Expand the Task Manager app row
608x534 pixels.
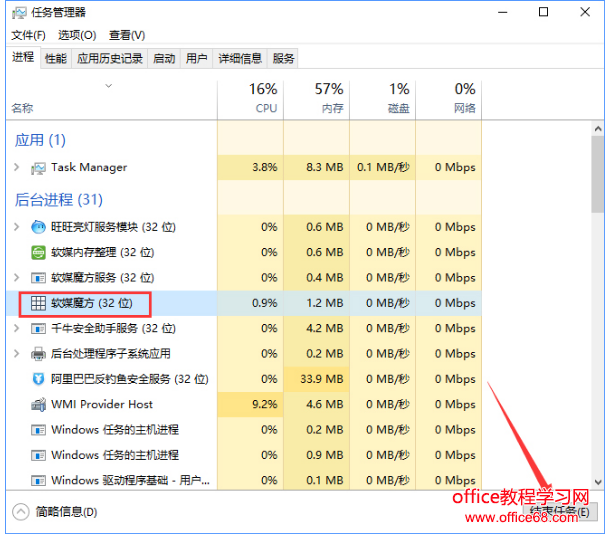pyautogui.click(x=16, y=167)
